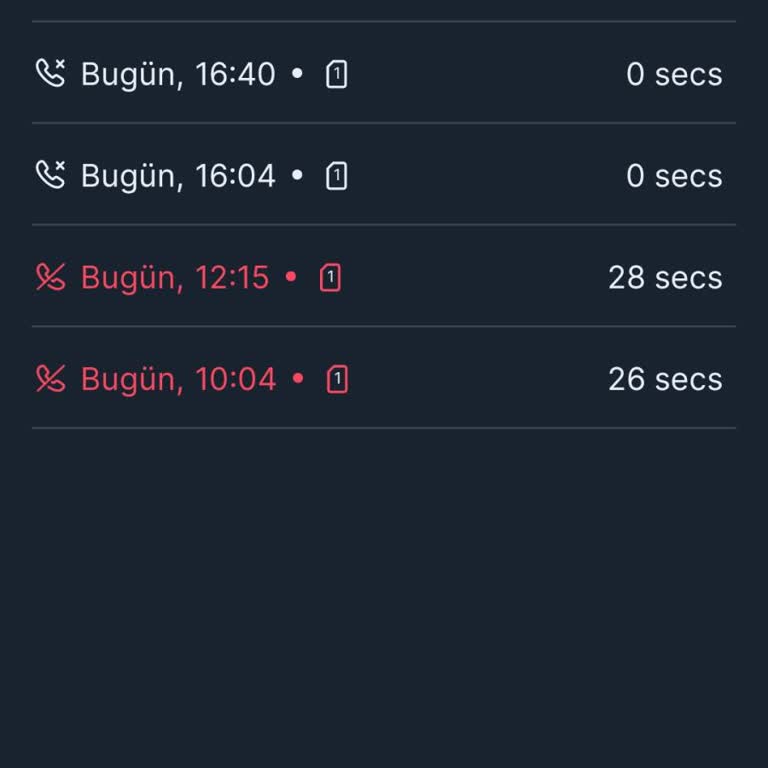Click the red dot separator after Bugün, 10:04
768x768 pixels.
click(x=297, y=380)
